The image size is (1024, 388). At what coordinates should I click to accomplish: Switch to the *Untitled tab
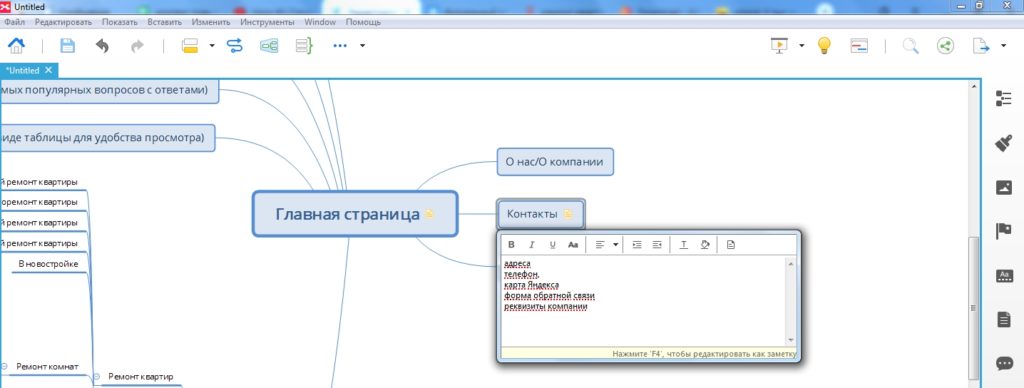[x=23, y=70]
